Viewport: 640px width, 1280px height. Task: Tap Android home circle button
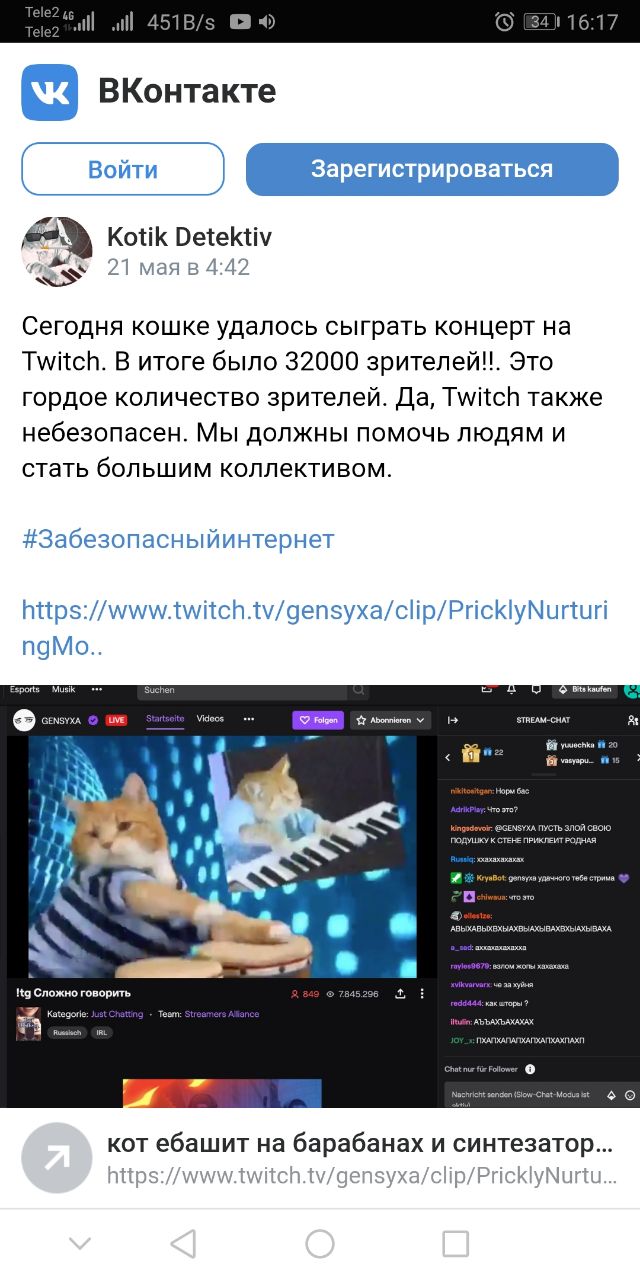[320, 1244]
